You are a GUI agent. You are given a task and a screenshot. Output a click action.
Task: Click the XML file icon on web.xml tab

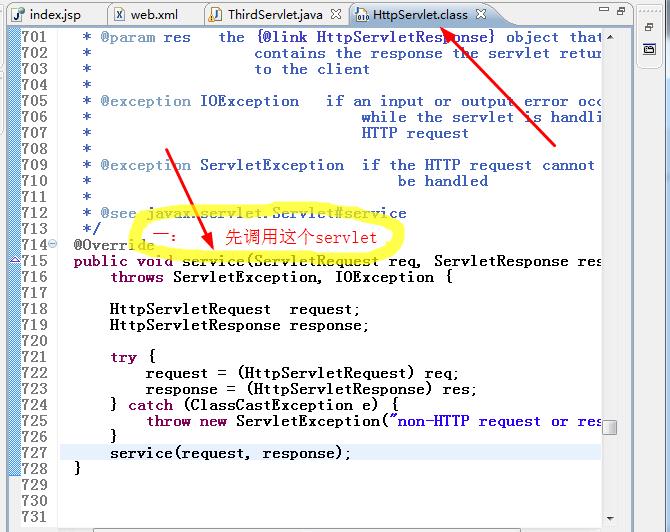pyautogui.click(x=120, y=15)
